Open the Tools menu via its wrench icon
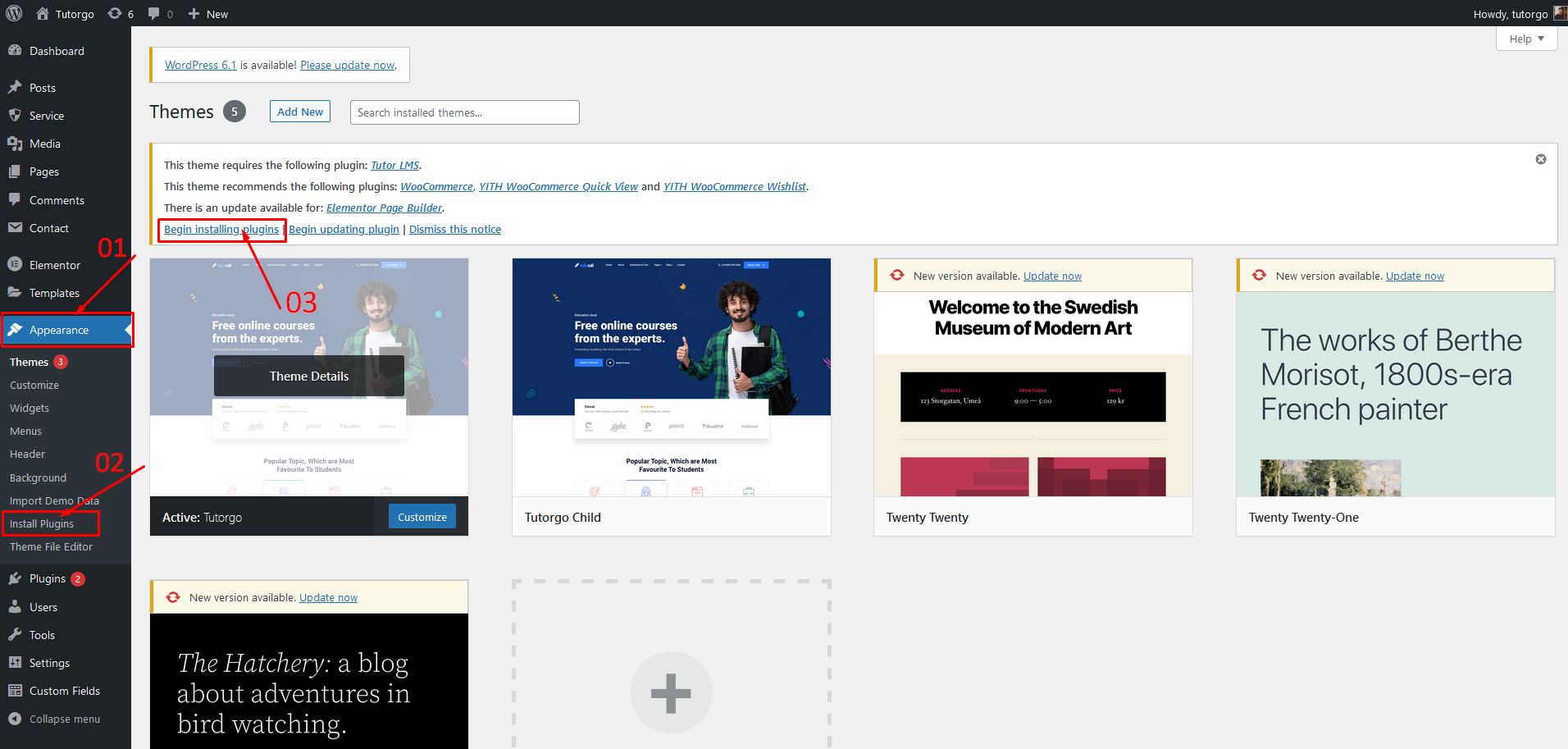 click(15, 635)
